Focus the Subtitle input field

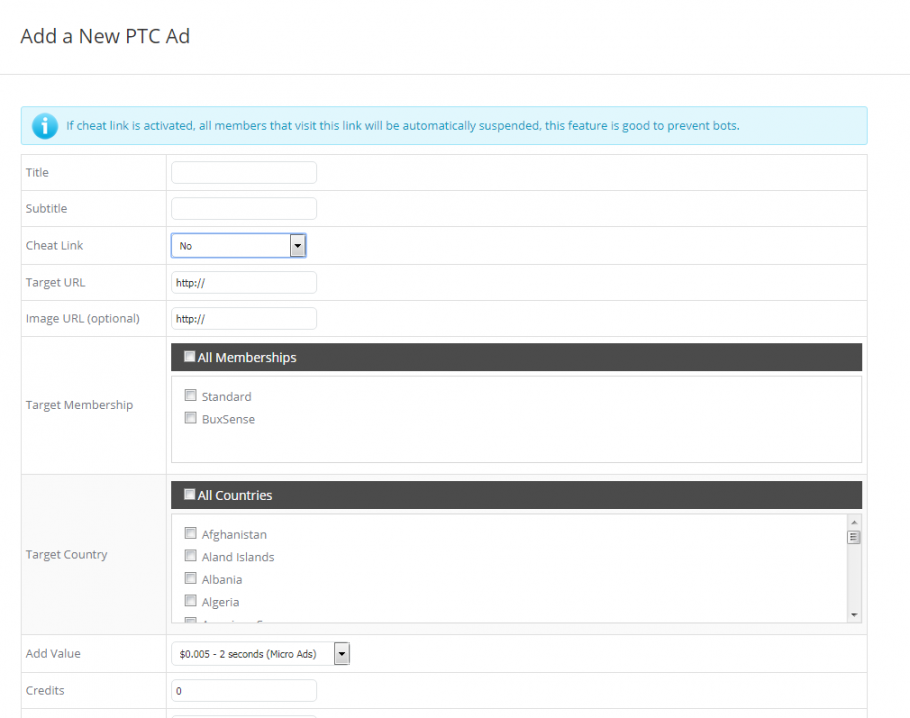pyautogui.click(x=244, y=208)
